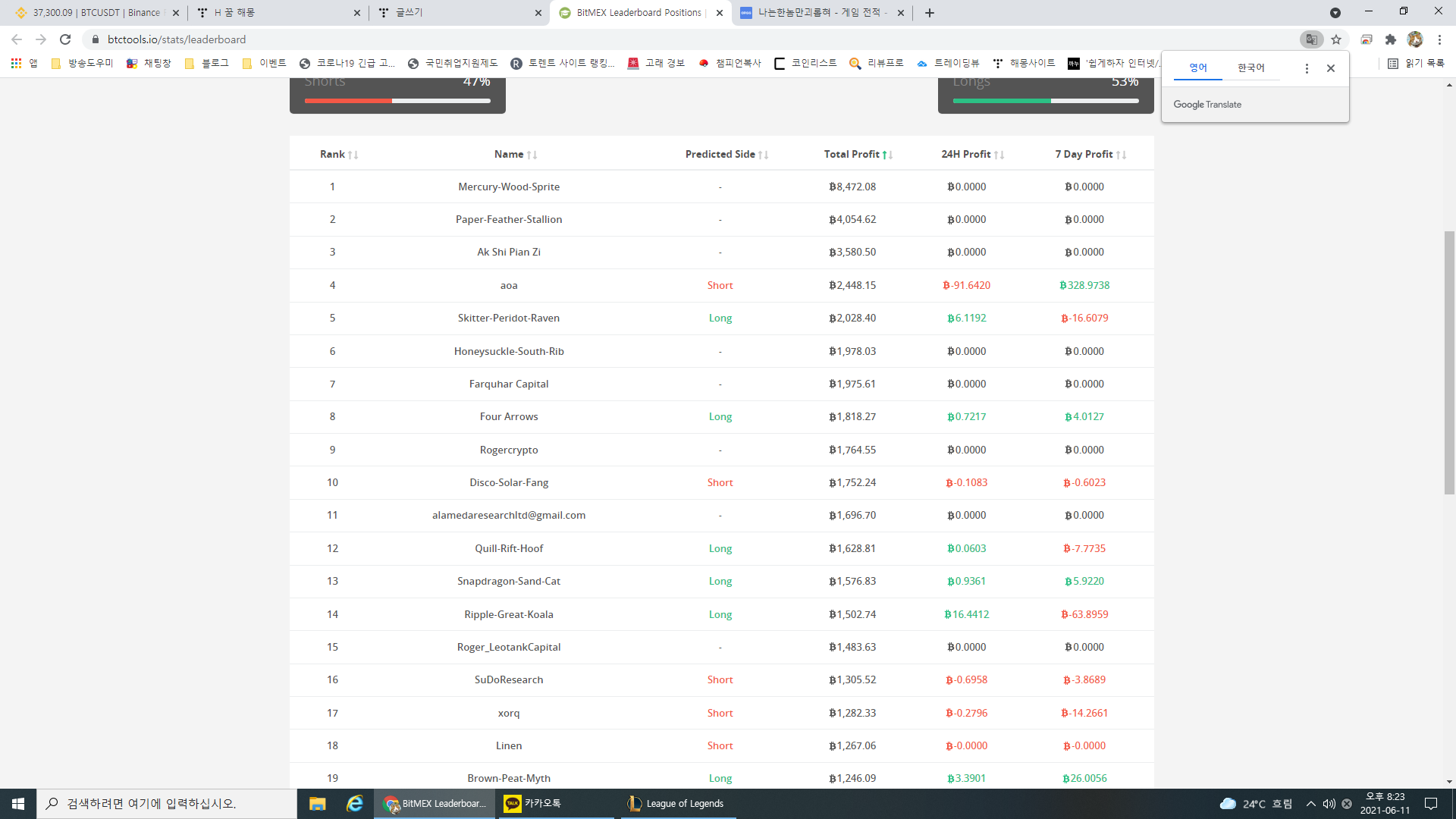The image size is (1456, 819).
Task: Open the 코인리스트 bookmark
Action: tap(805, 64)
